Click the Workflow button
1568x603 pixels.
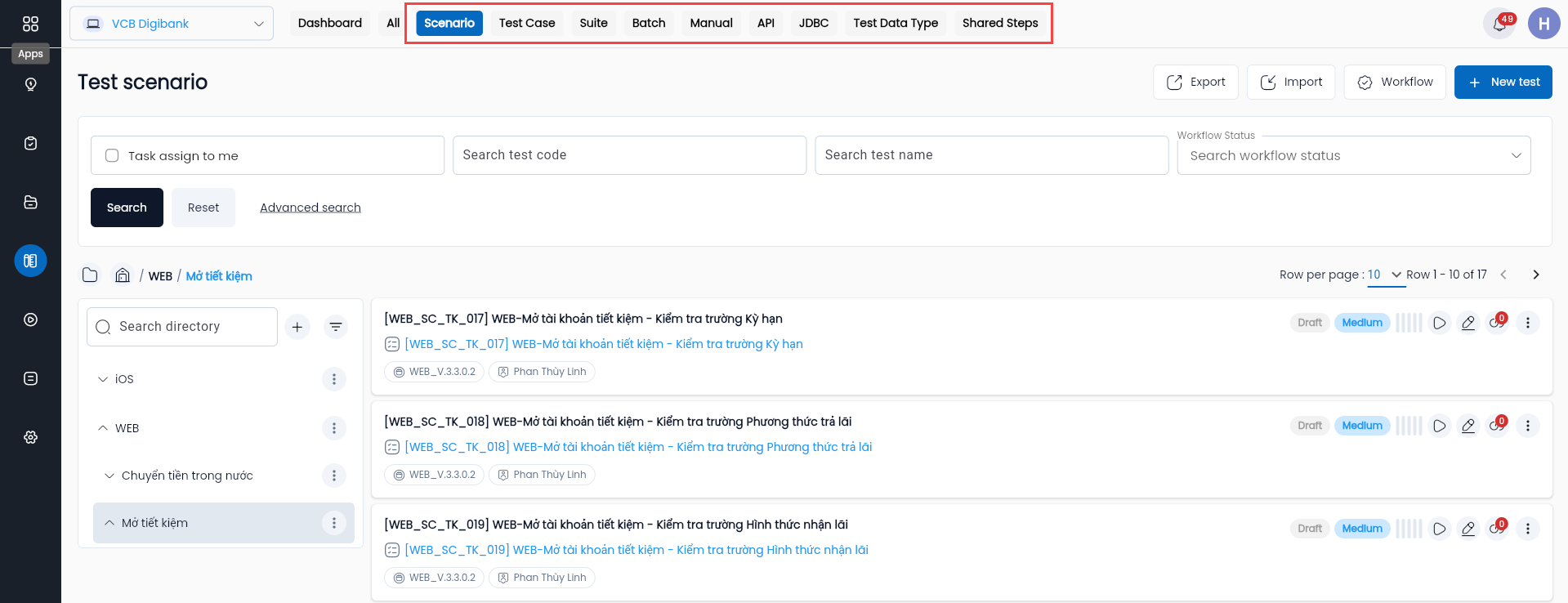click(1395, 82)
